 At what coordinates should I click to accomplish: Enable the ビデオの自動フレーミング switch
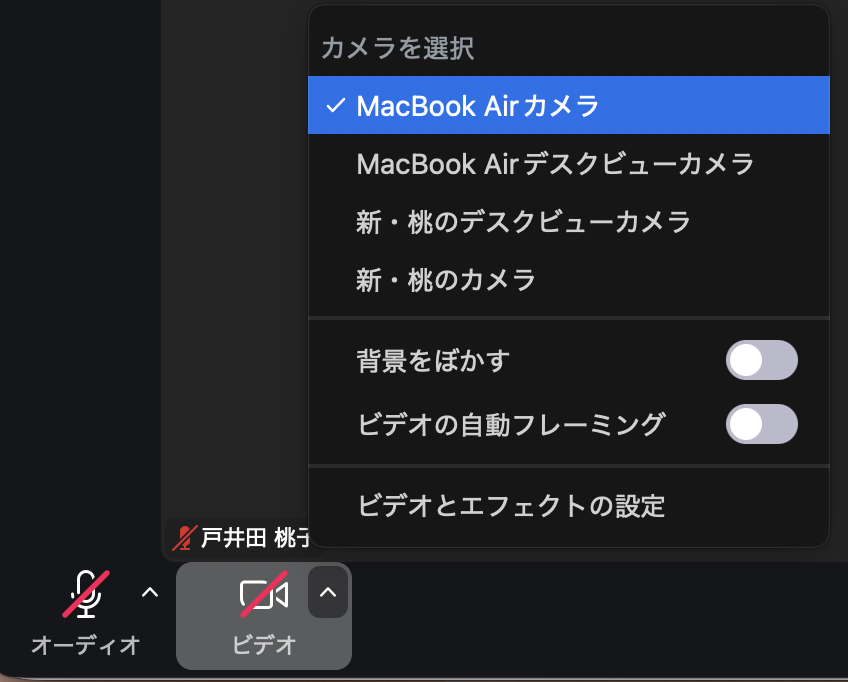(x=761, y=424)
